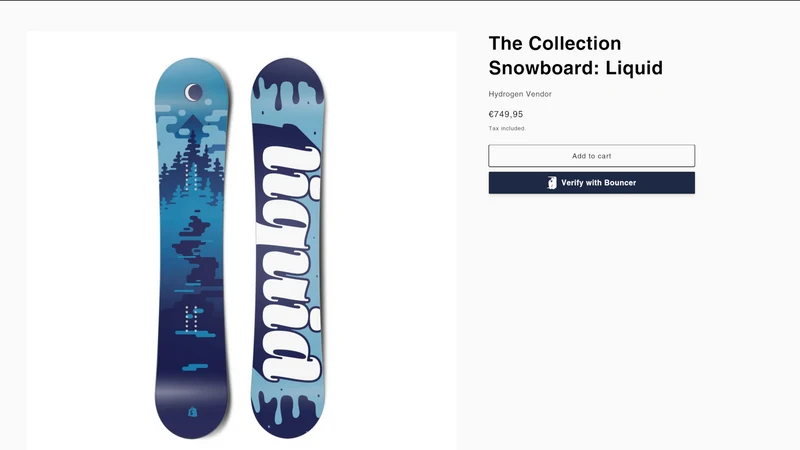Click the Verify with Bouncer button
Viewport: 800px width, 450px height.
point(591,183)
